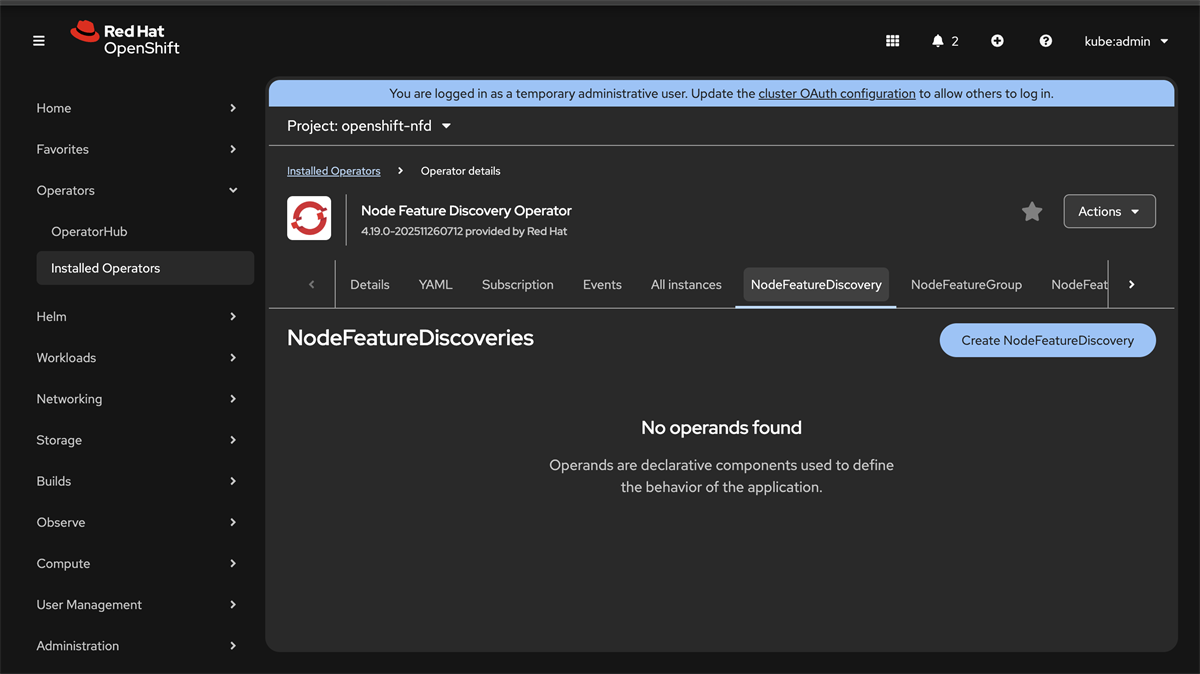The width and height of the screenshot is (1200, 674).
Task: Favorite this page with the star icon
Action: tap(1032, 212)
